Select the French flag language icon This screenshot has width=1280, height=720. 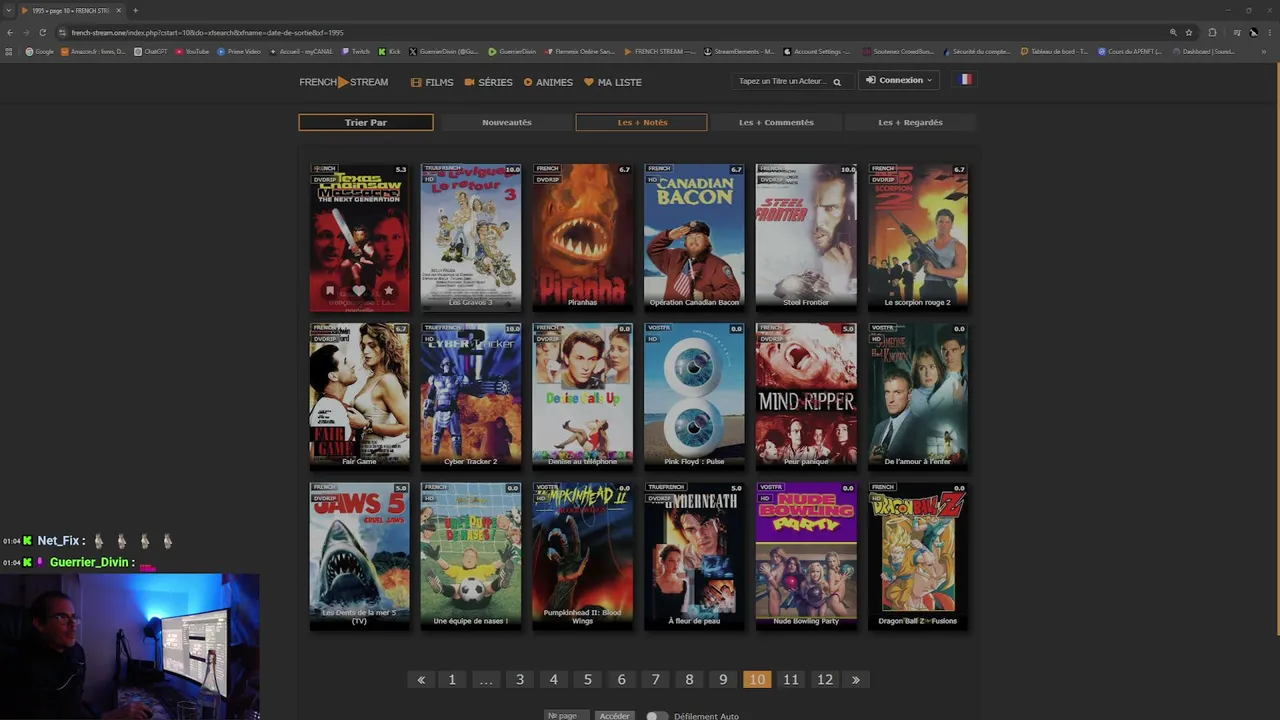pos(965,80)
